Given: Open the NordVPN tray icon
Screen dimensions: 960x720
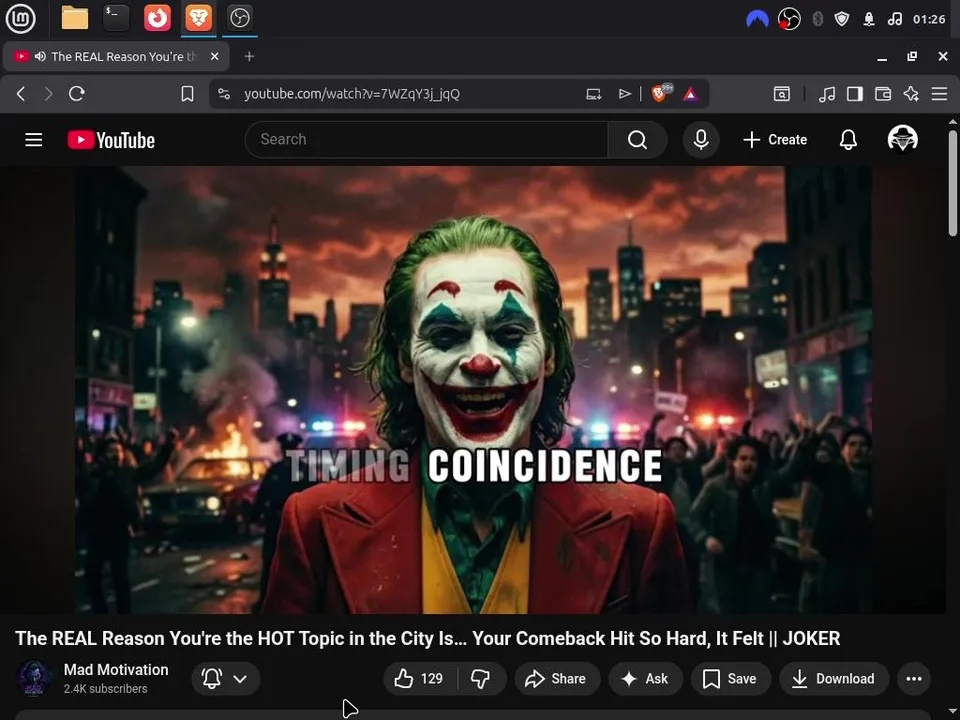Looking at the screenshot, I should click(x=757, y=20).
